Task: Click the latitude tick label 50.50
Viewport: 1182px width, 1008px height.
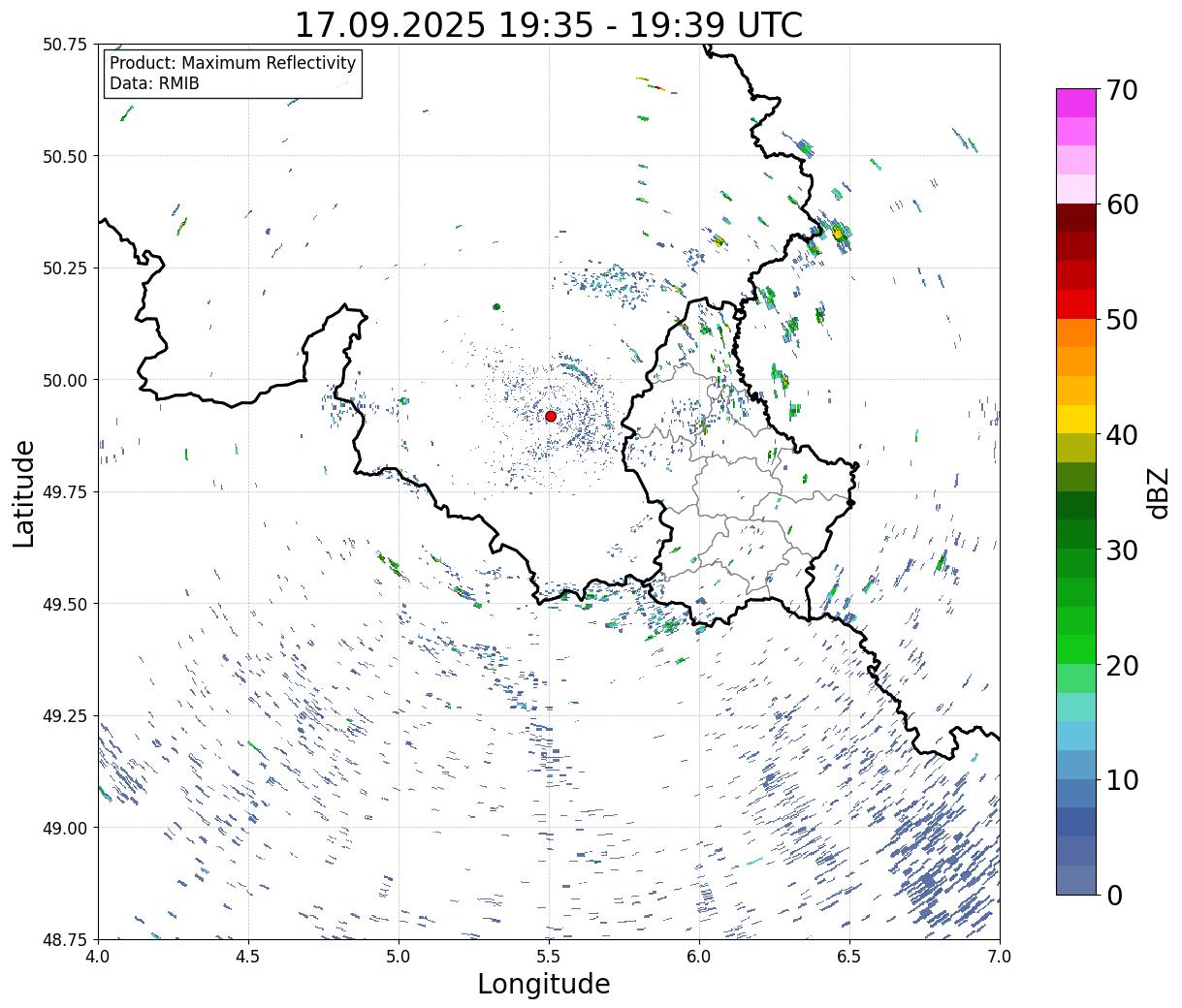Action: click(x=65, y=156)
